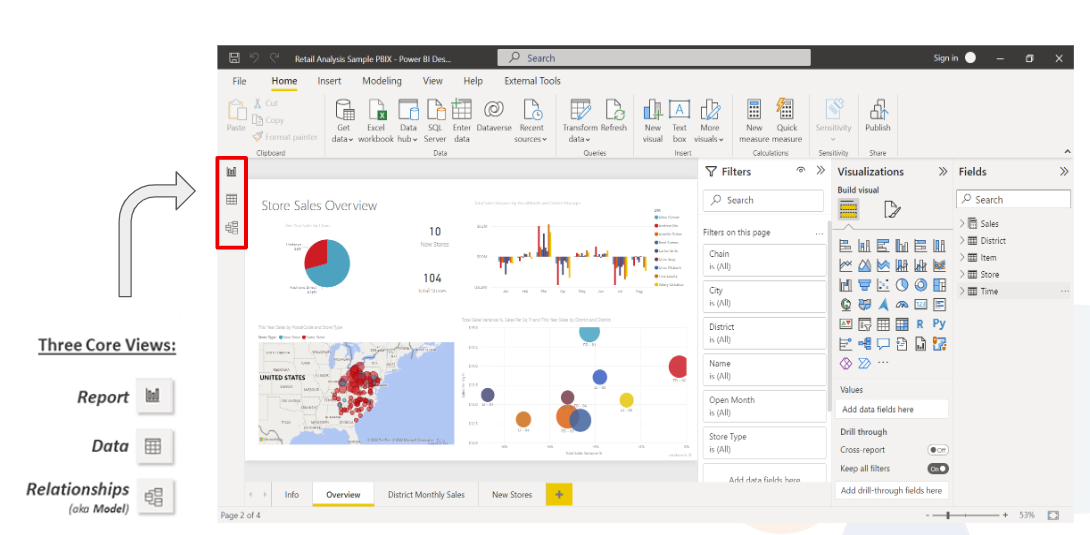1090x535 pixels.
Task: Open the Chain filter card
Action: (x=763, y=261)
